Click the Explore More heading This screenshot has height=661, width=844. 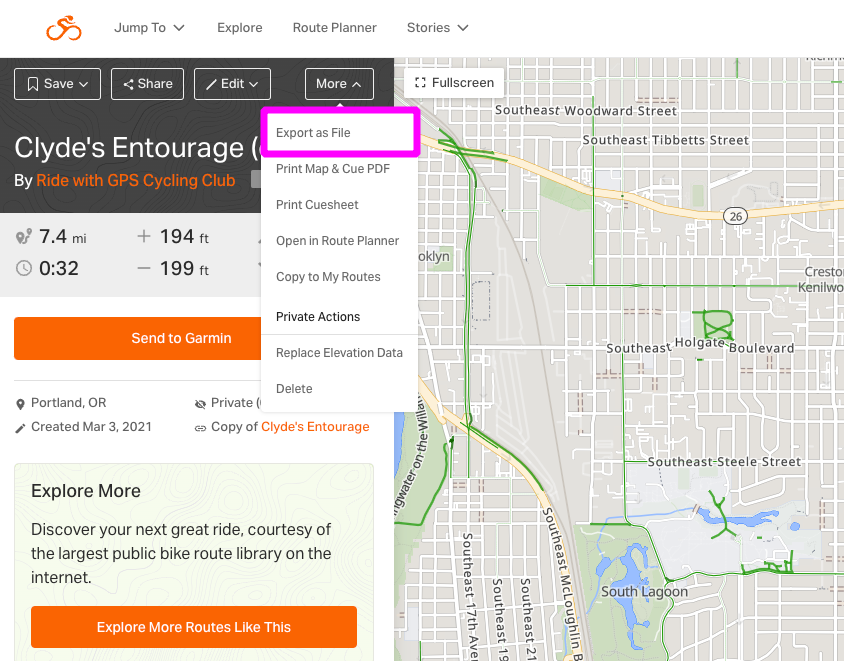point(86,491)
